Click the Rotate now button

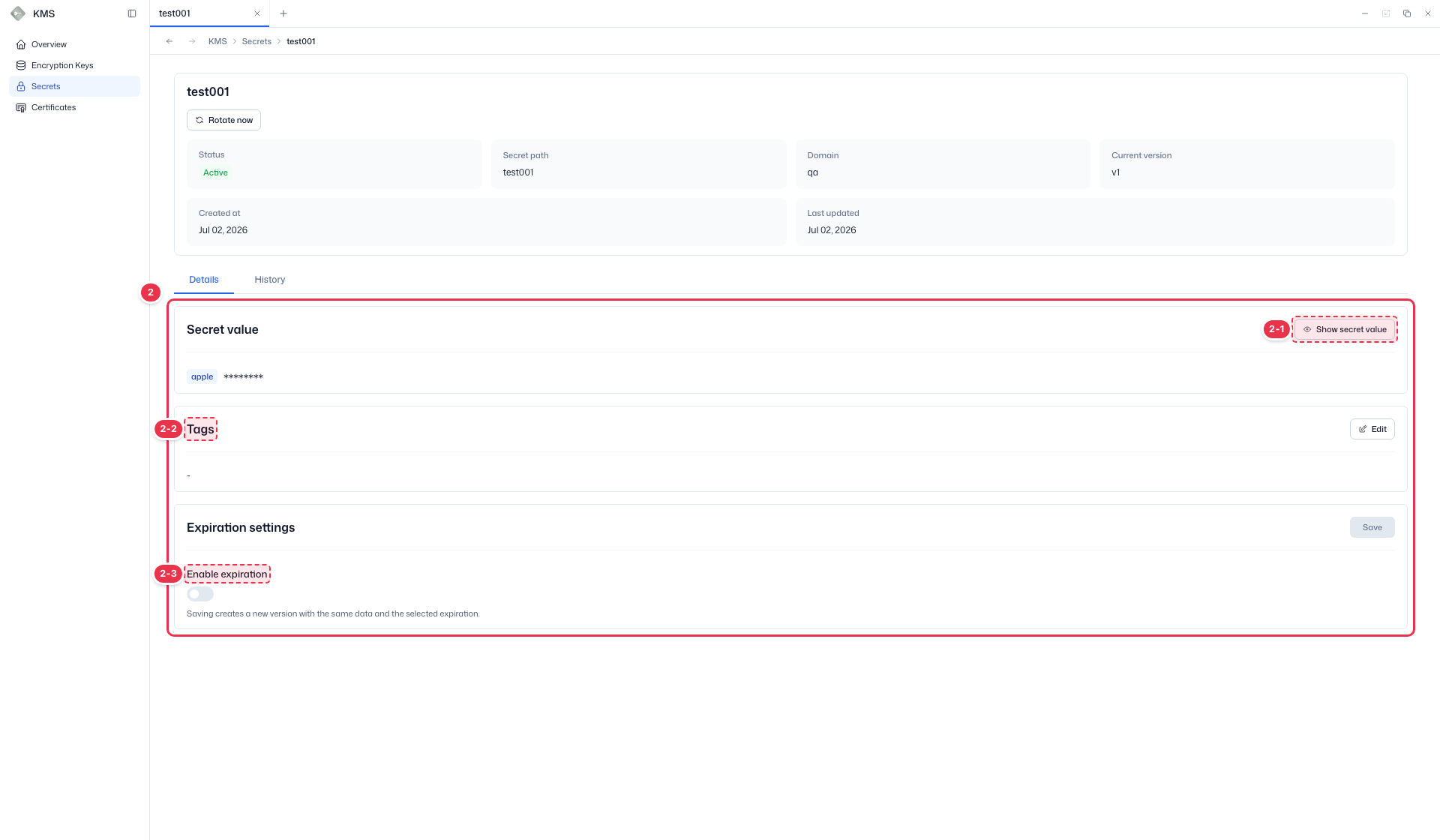click(223, 120)
